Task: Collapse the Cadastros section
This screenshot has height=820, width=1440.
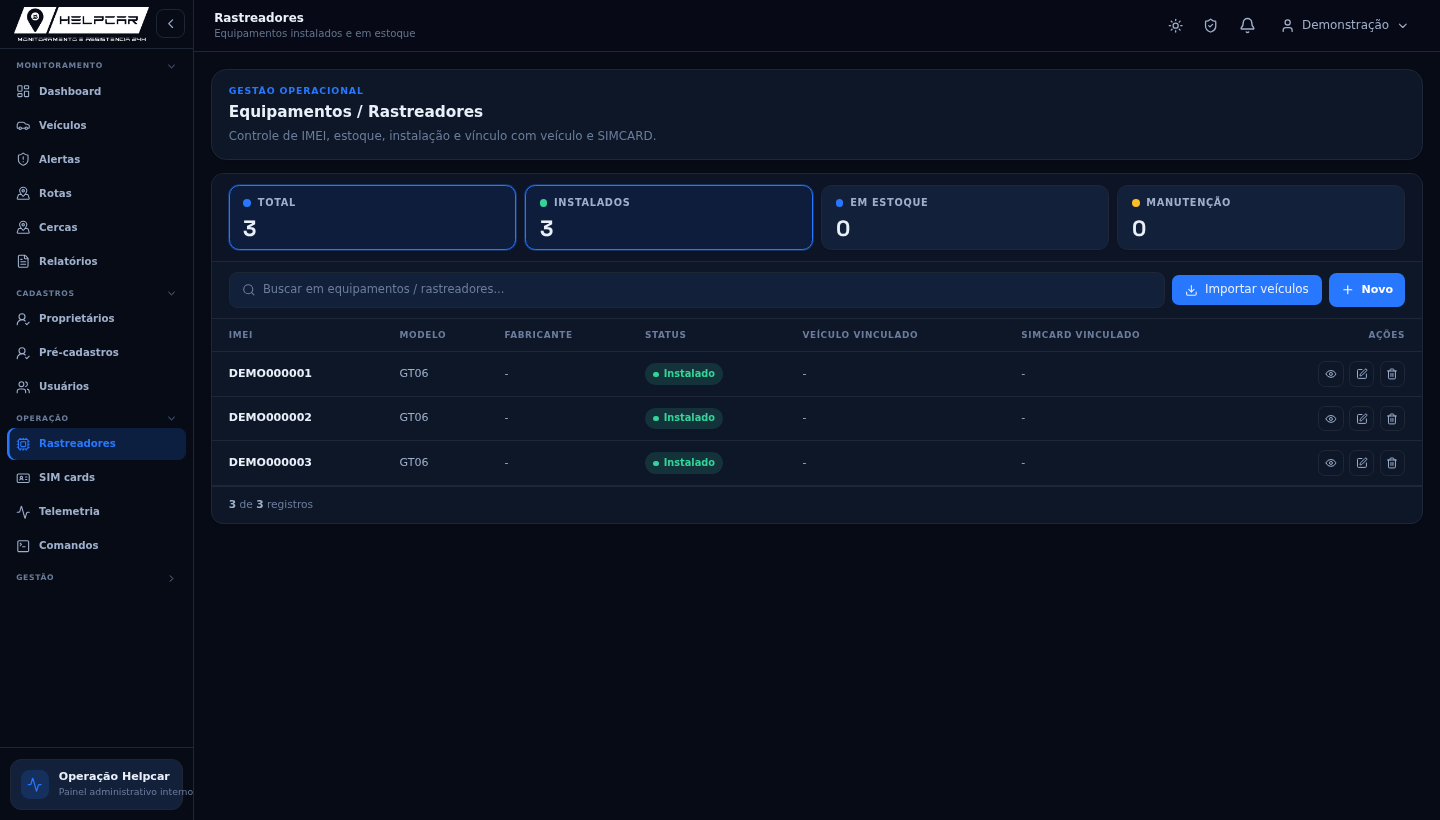Action: tap(96, 293)
